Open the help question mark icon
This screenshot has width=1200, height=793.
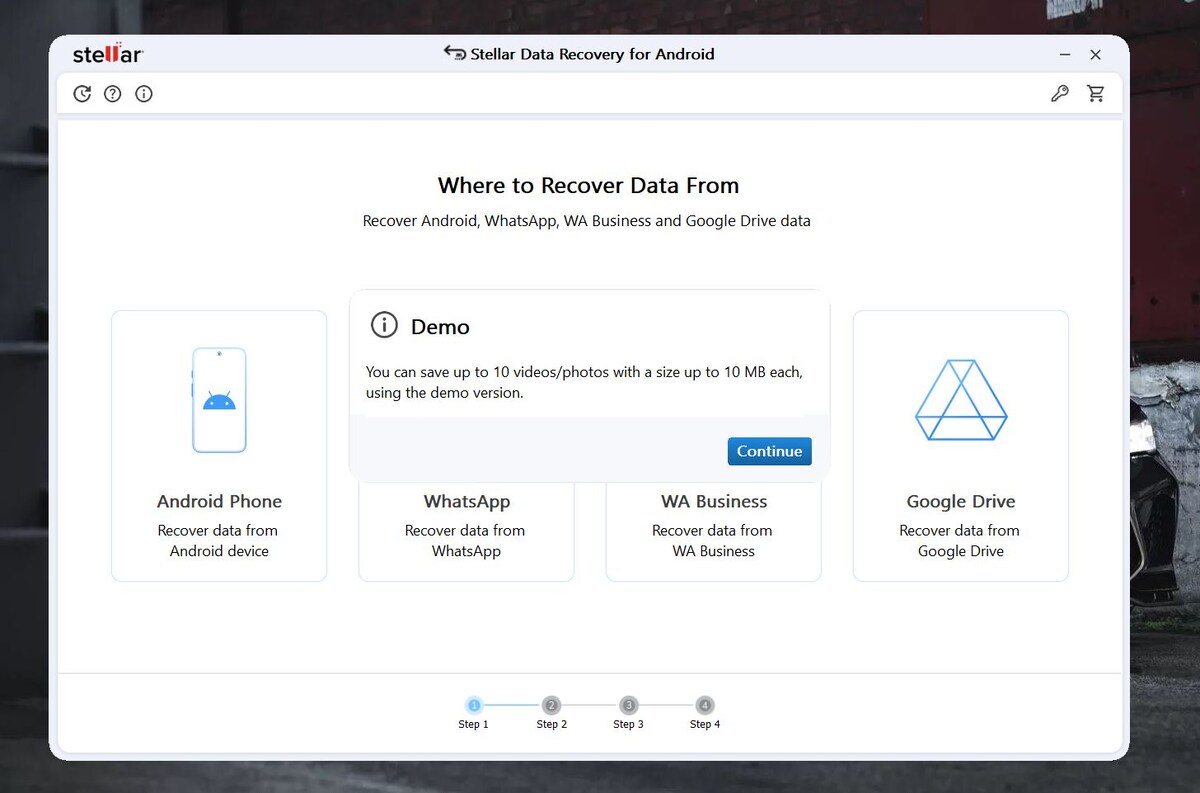point(113,94)
